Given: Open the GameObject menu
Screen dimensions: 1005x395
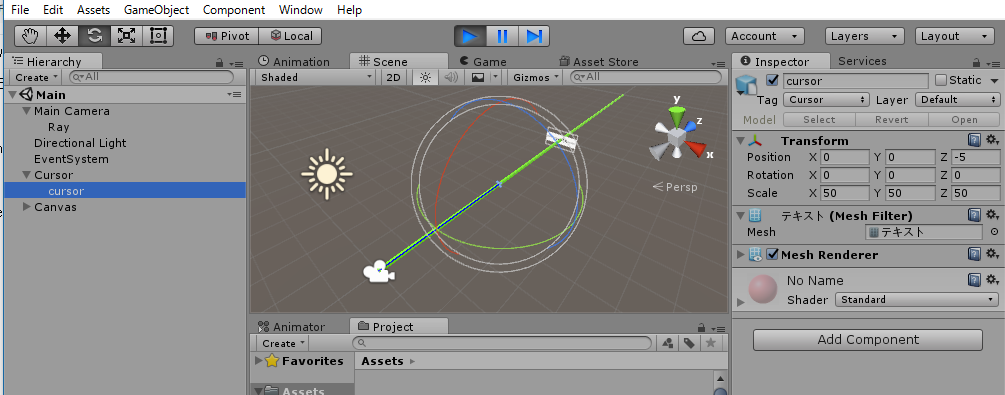Looking at the screenshot, I should [x=156, y=10].
